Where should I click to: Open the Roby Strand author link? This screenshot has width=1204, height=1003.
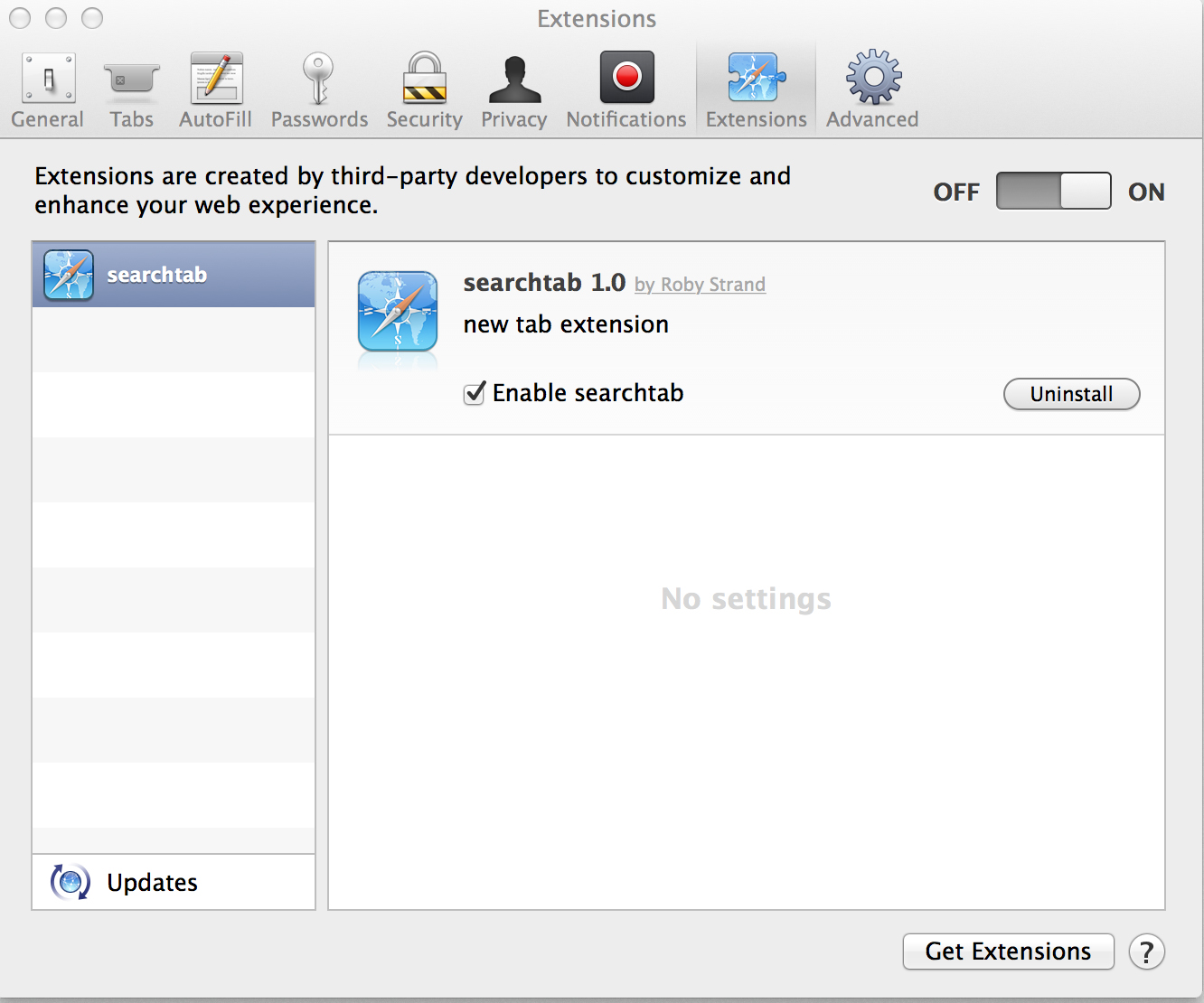pyautogui.click(x=712, y=286)
